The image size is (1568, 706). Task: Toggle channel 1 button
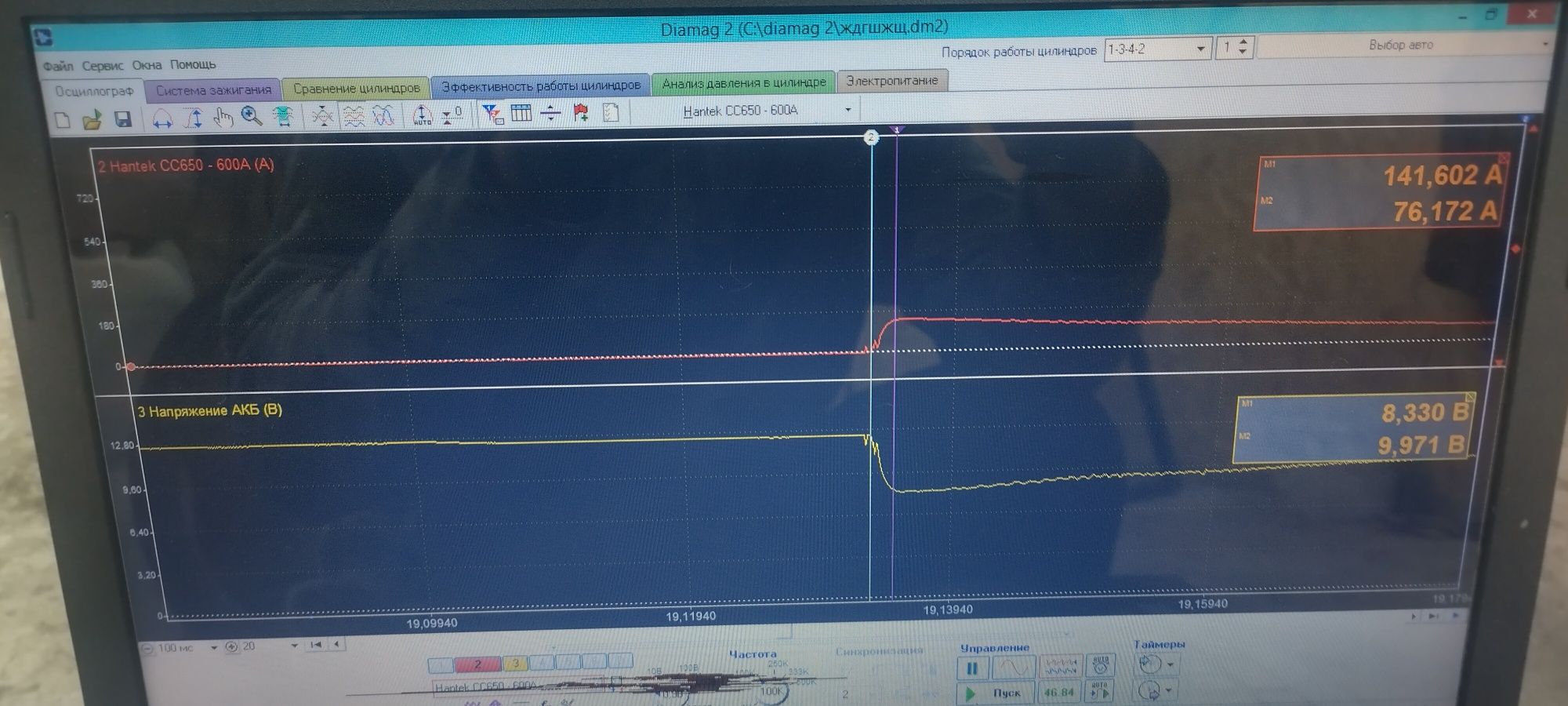tap(441, 665)
